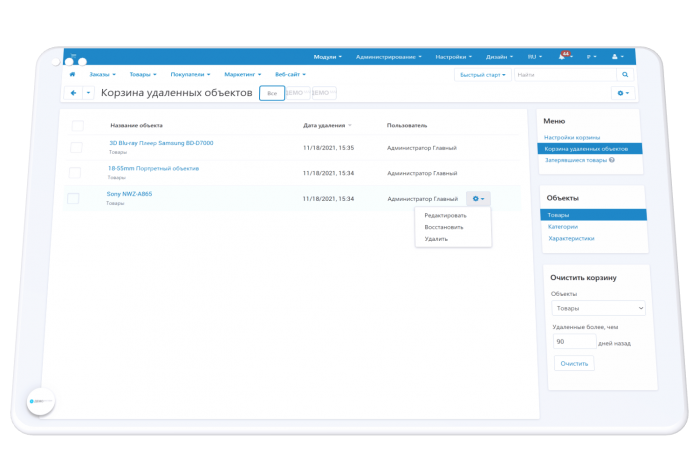The height and width of the screenshot is (466, 700).
Task: Go to the home icon in navigation bar
Action: pos(72,75)
